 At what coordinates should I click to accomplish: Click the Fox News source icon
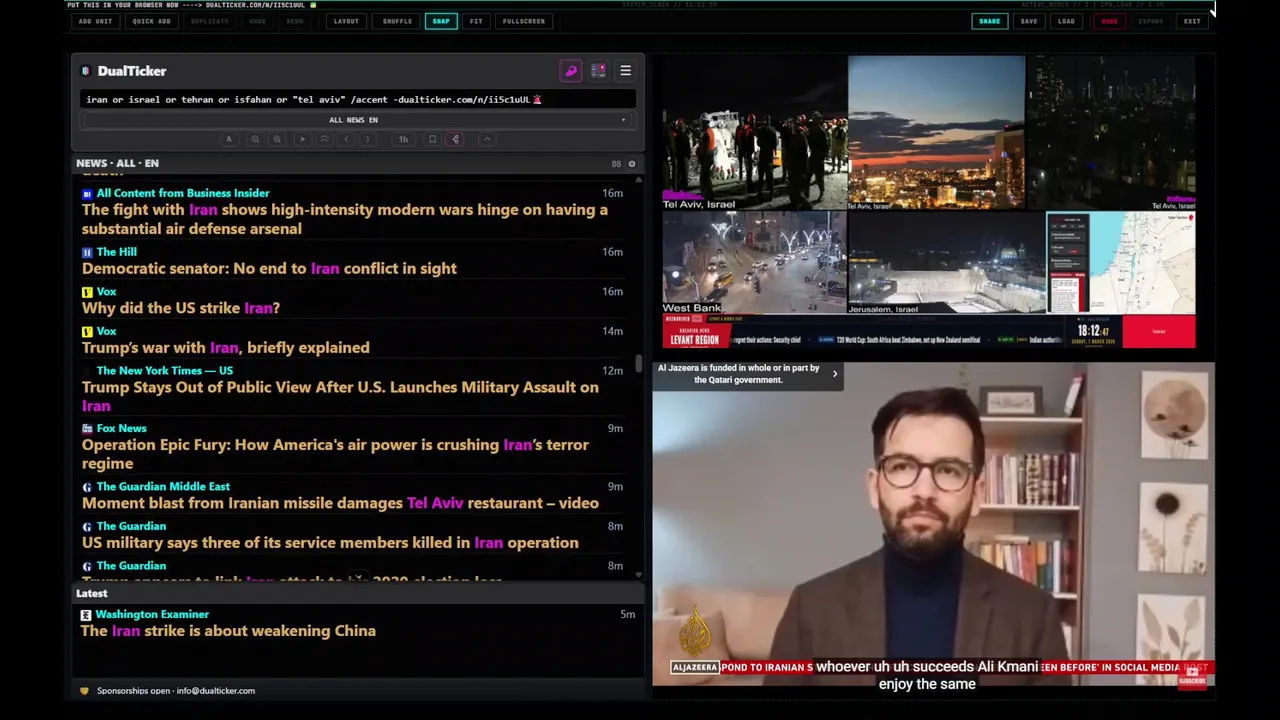point(87,428)
